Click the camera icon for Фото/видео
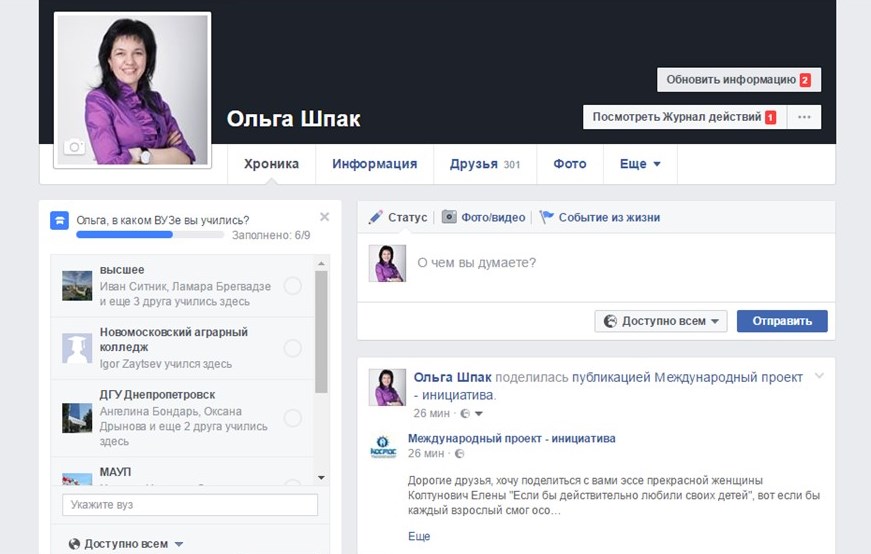The width and height of the screenshot is (871, 554). pyautogui.click(x=449, y=217)
